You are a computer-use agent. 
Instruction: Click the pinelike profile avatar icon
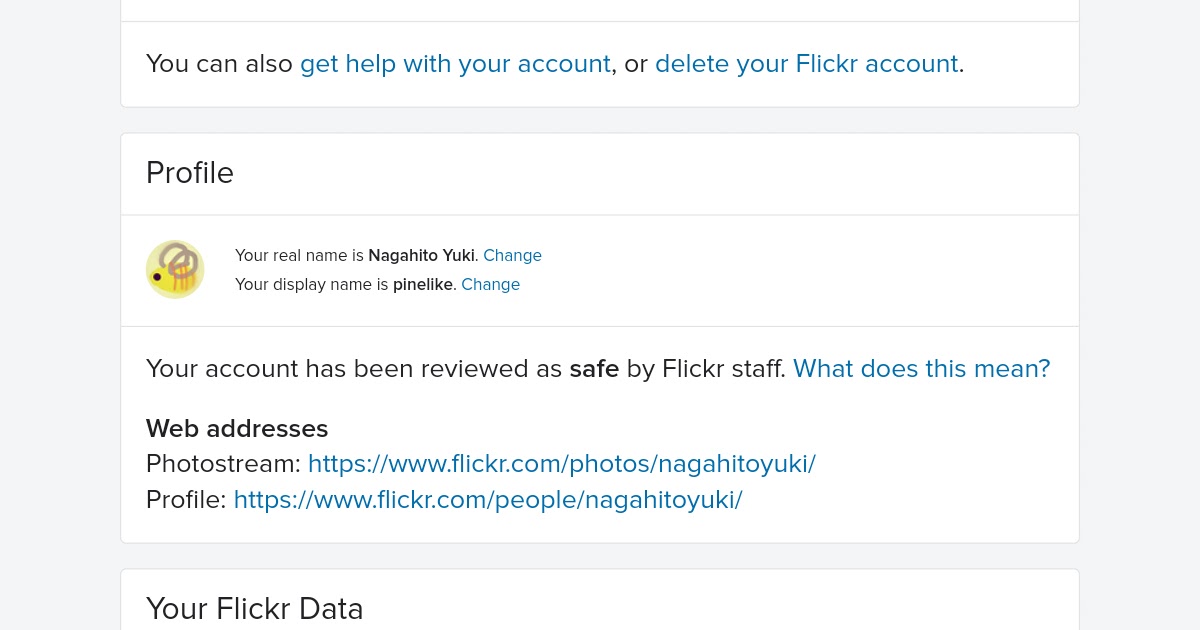[175, 269]
